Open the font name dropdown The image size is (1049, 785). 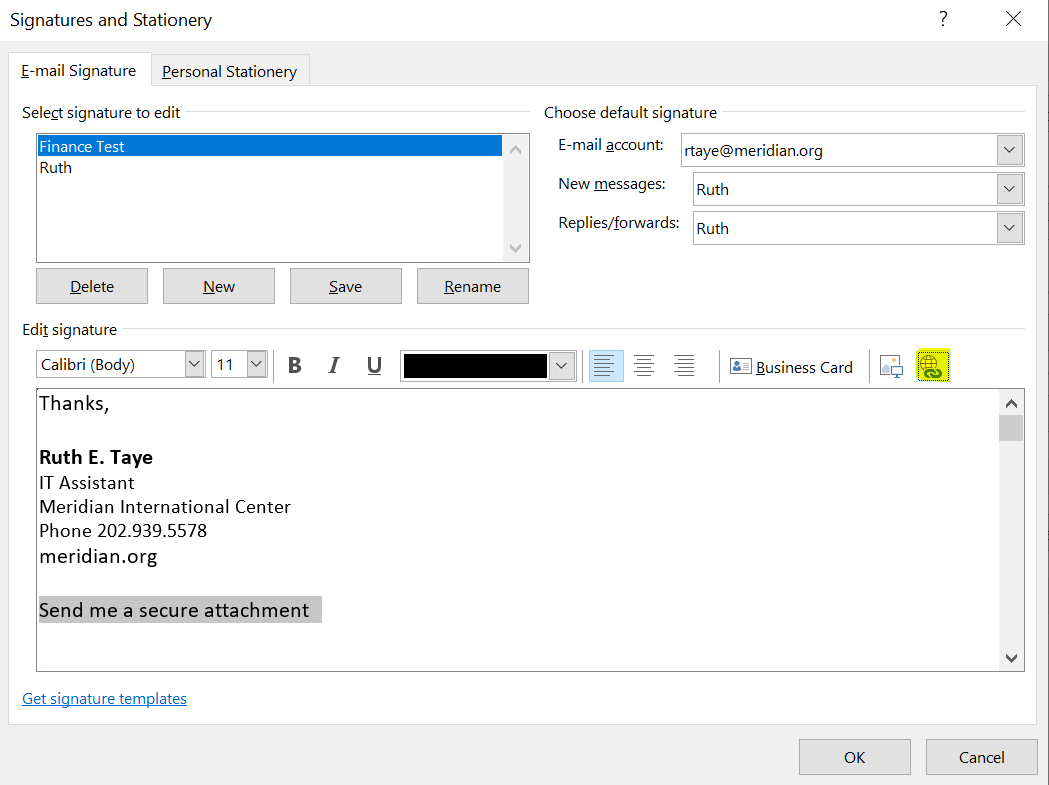coord(194,365)
